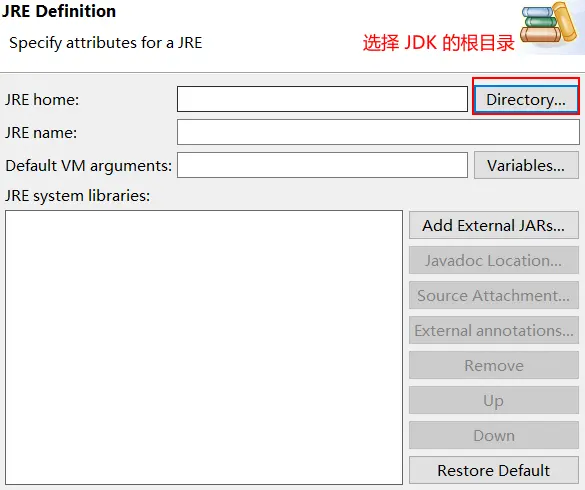Click the 'JRE home:' label

[x=42, y=100]
